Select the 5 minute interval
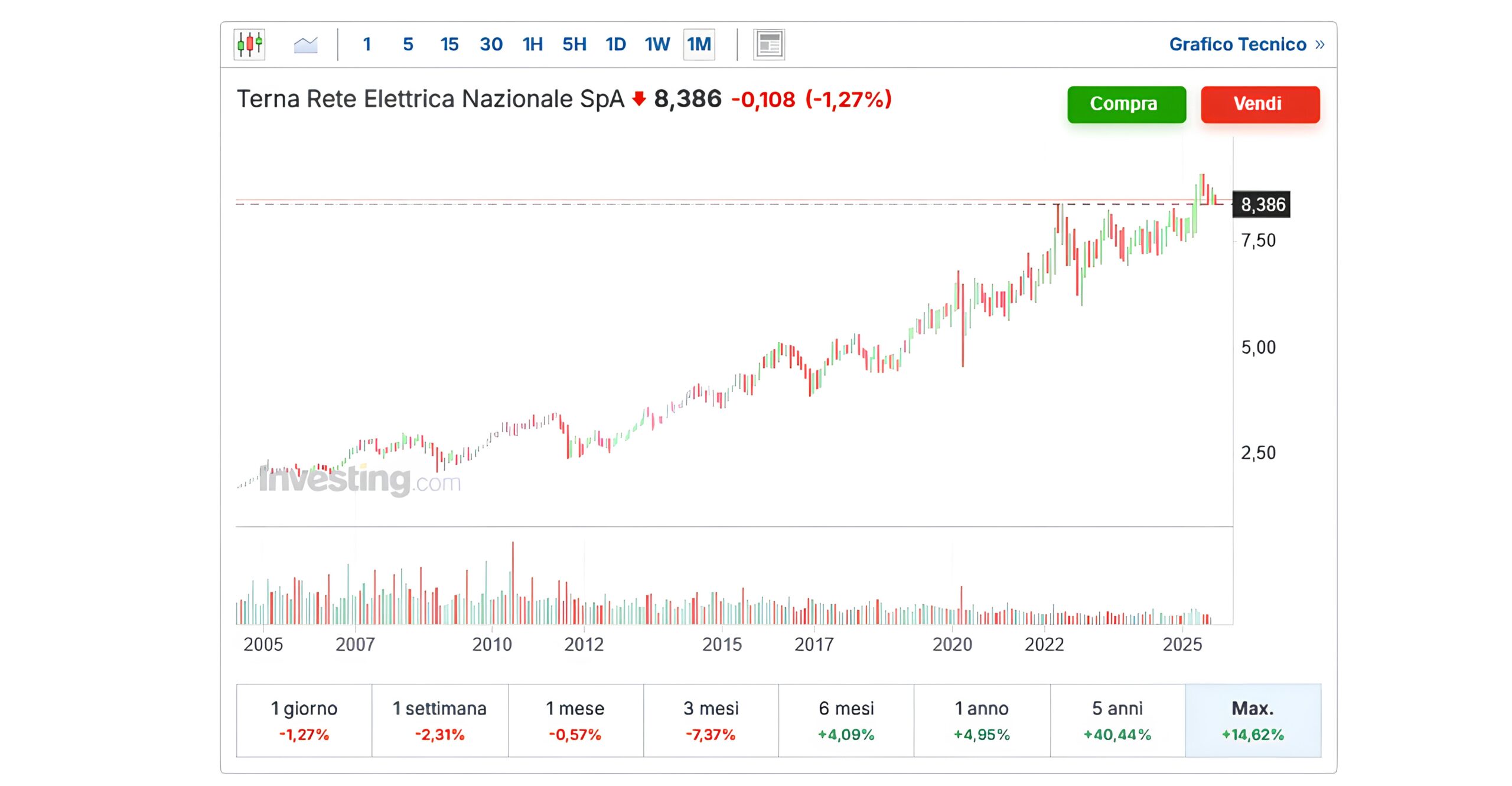This screenshot has height=786, width=1512. tap(408, 44)
